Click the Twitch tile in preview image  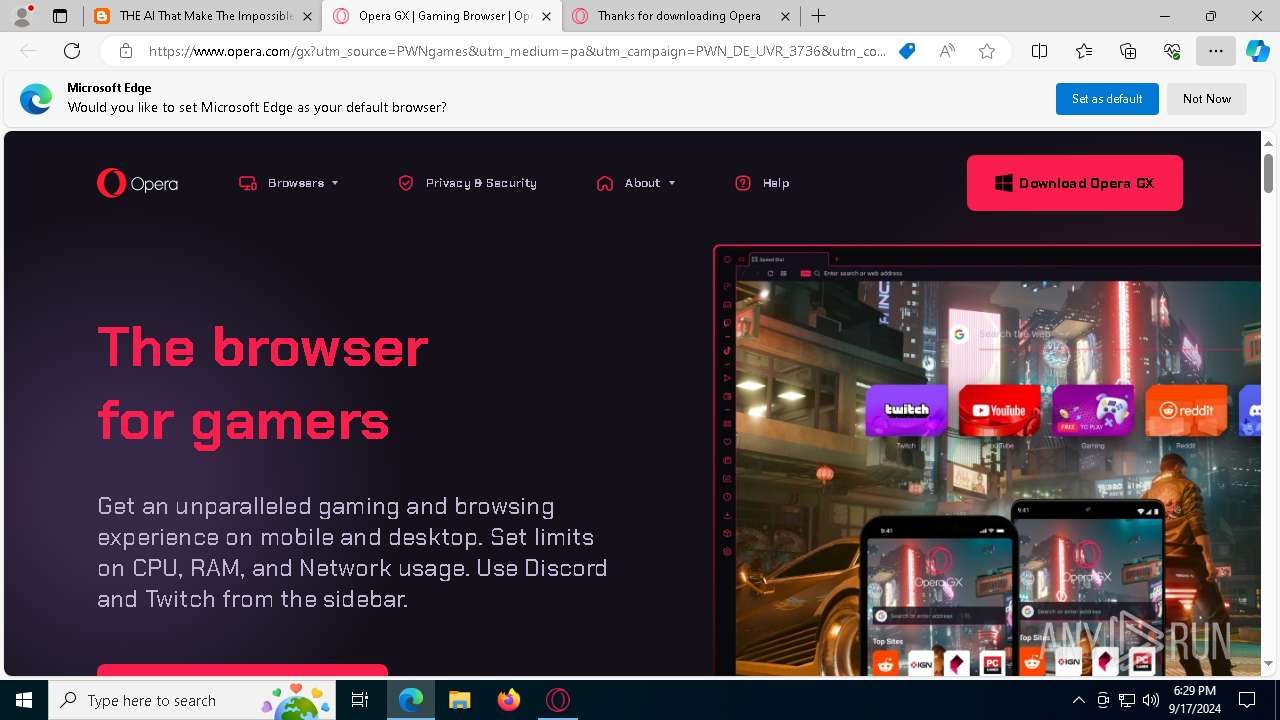click(x=906, y=410)
